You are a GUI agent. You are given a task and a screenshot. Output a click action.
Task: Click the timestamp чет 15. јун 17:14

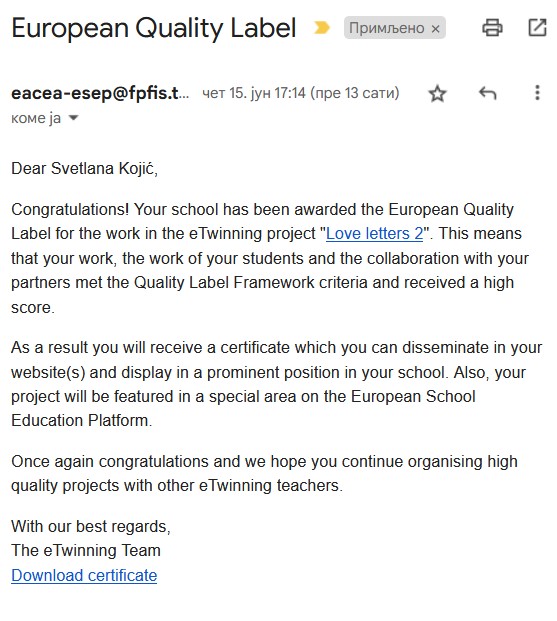click(x=254, y=93)
